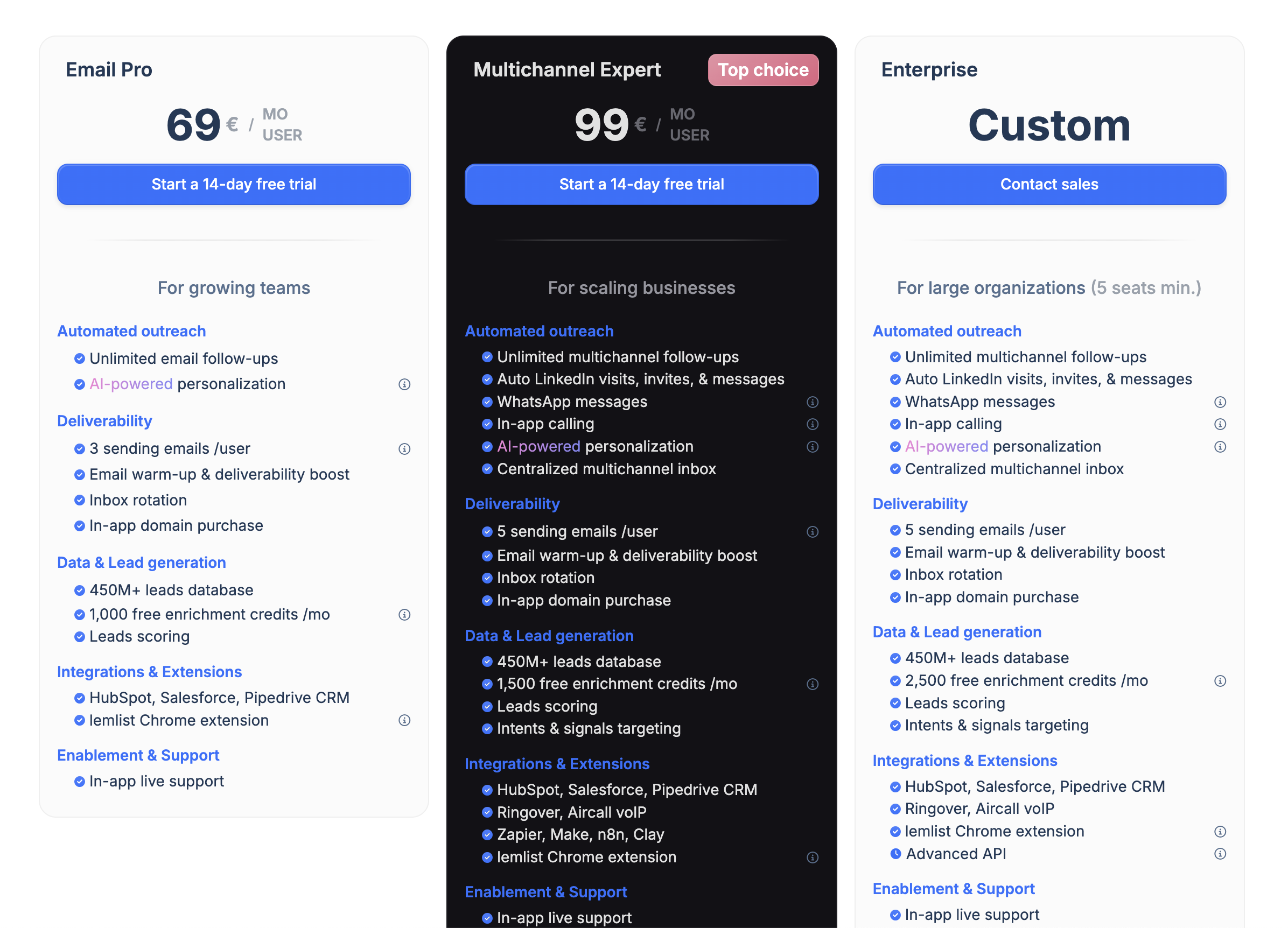Click info icon for Enterprise lemlist Chrome extension
Viewport: 1288px width, 928px height.
pos(1220,832)
